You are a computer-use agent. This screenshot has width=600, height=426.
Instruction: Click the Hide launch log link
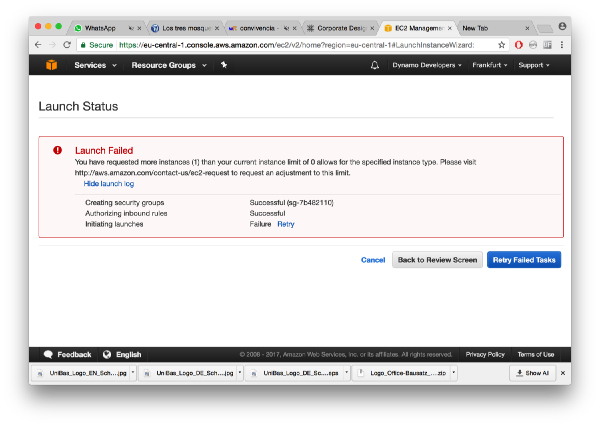pyautogui.click(x=109, y=184)
